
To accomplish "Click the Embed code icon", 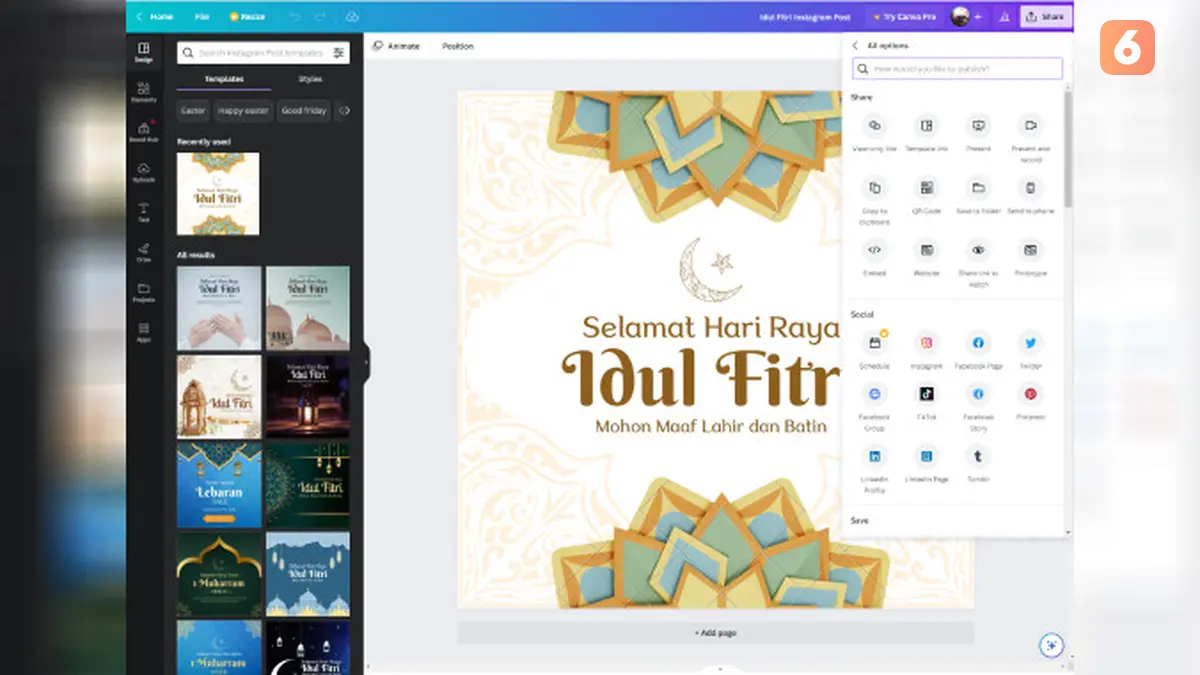I will [x=874, y=250].
